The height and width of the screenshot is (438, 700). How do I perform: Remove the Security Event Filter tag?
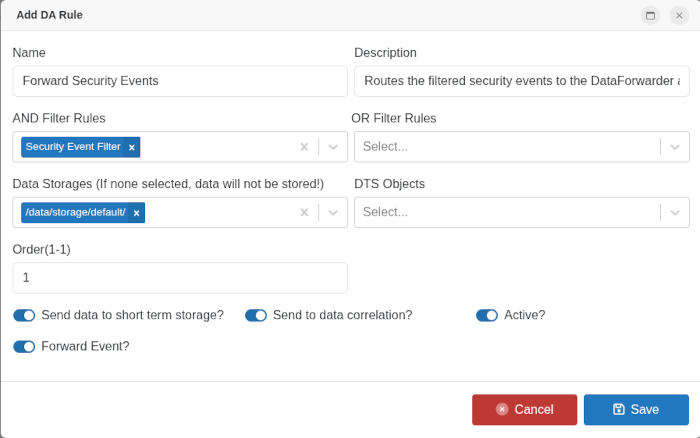132,147
